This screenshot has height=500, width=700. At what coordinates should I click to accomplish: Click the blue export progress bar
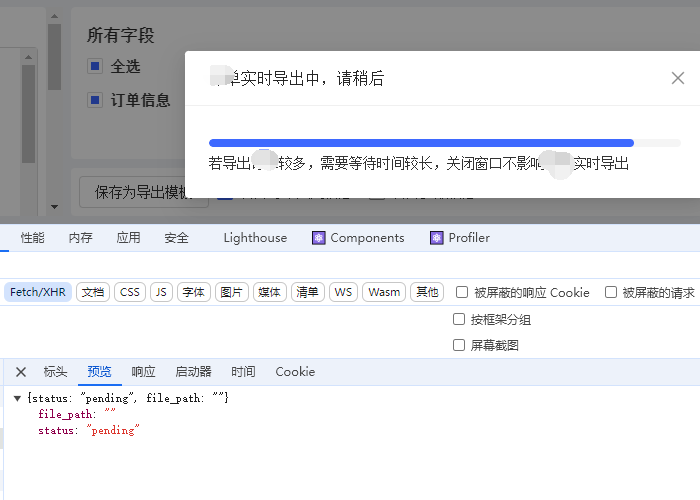pyautogui.click(x=421, y=143)
